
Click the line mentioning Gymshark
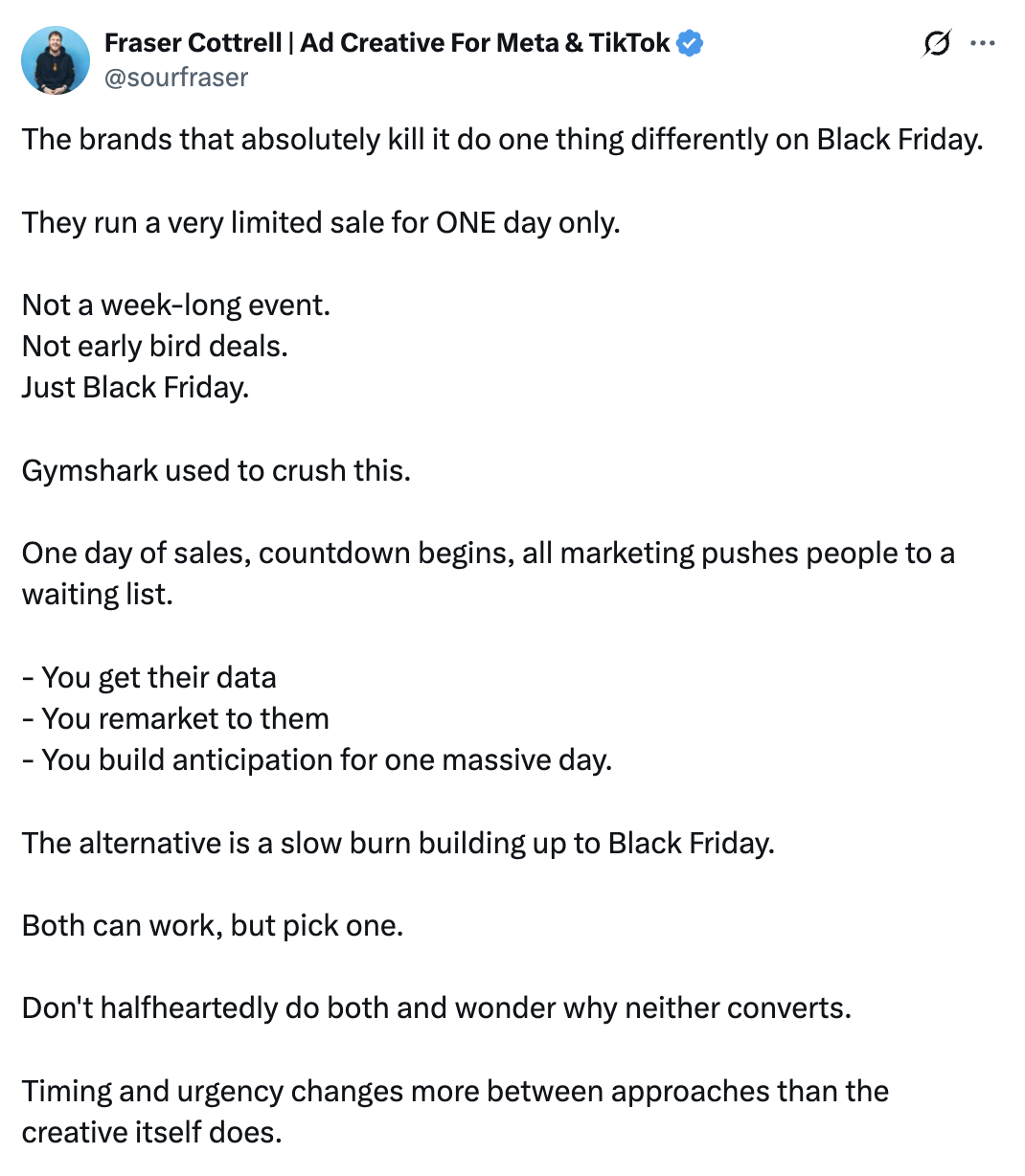[x=216, y=470]
